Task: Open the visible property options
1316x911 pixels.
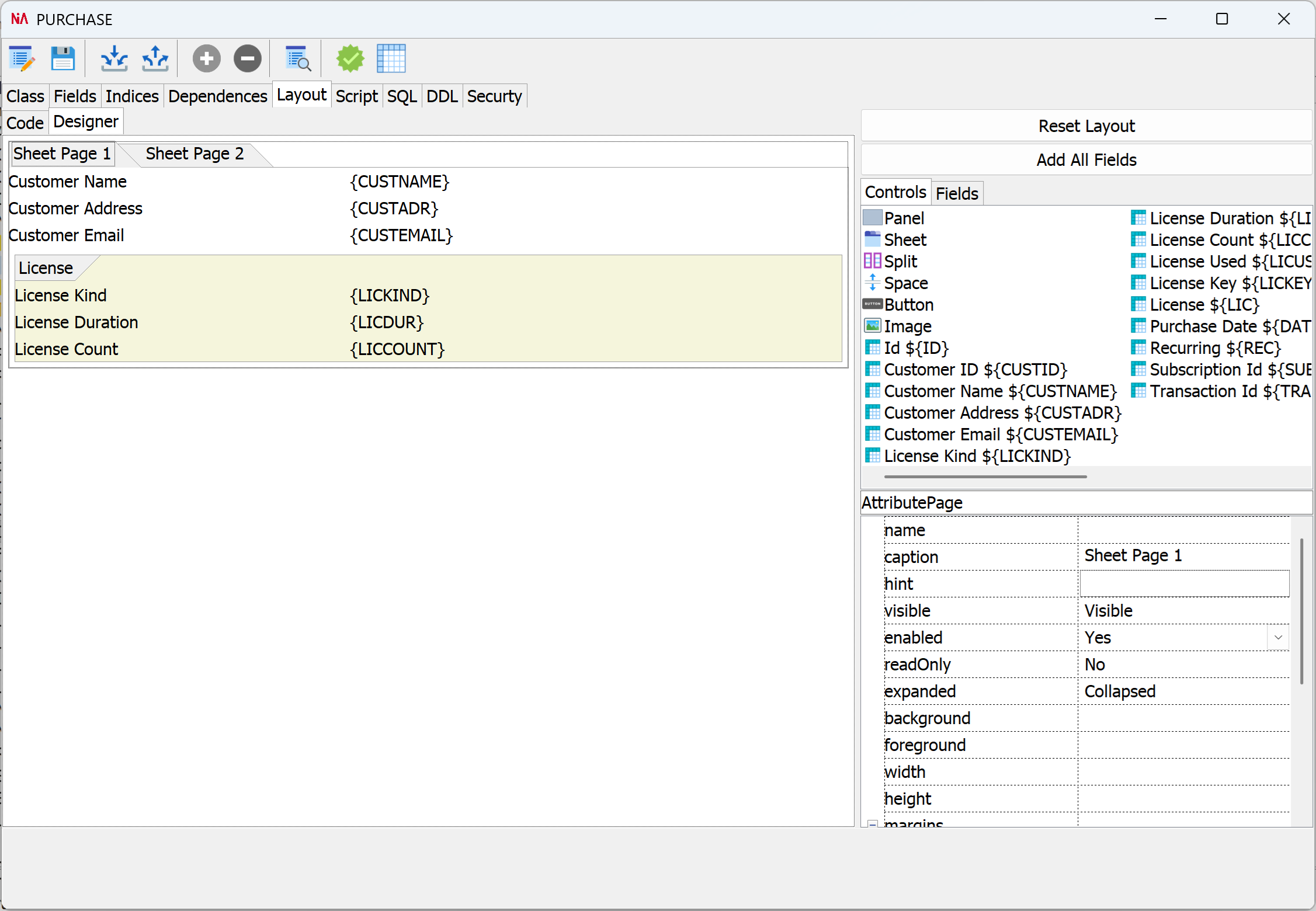Action: 1108,610
